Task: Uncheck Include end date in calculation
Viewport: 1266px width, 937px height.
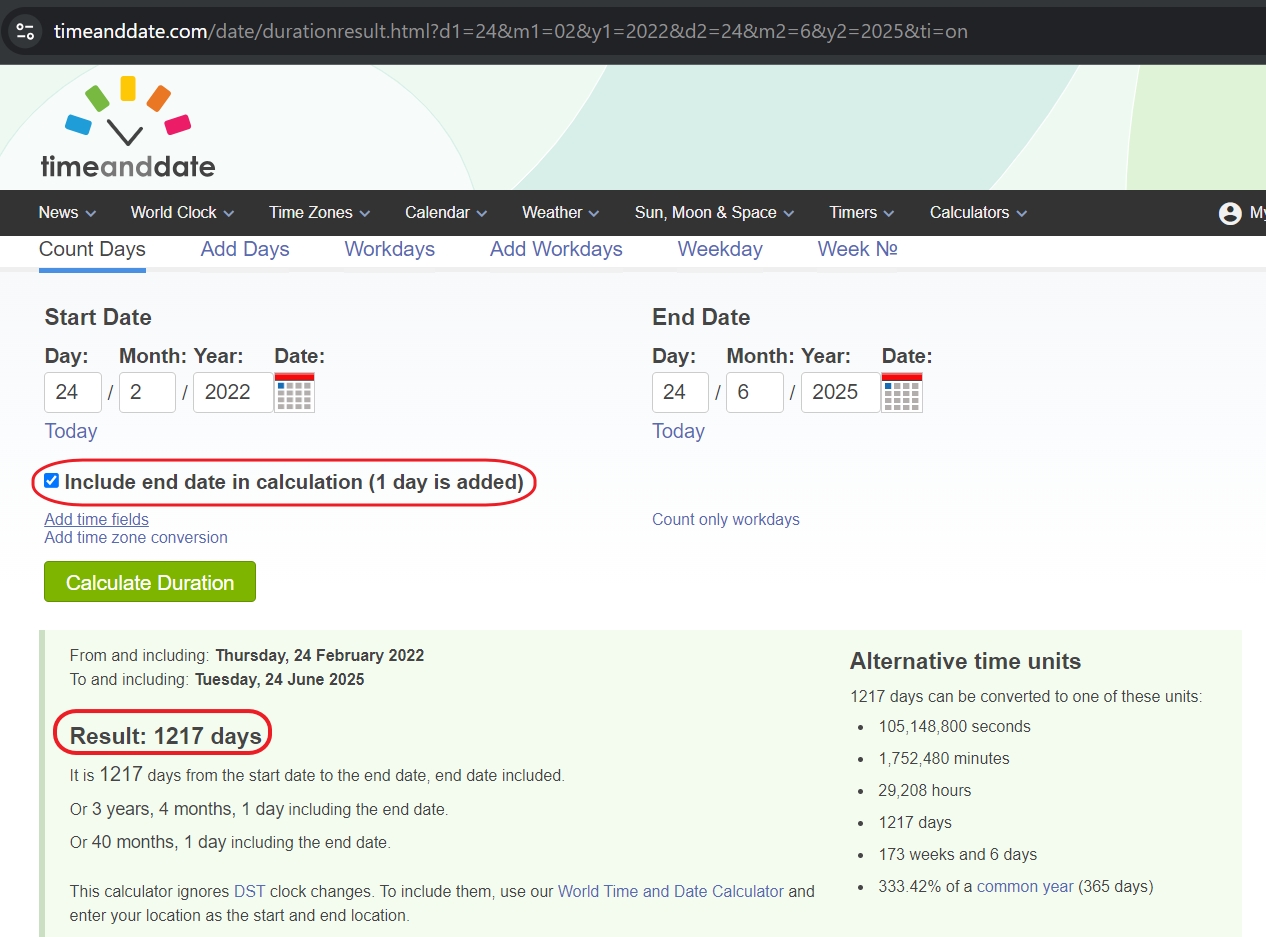Action: point(52,481)
